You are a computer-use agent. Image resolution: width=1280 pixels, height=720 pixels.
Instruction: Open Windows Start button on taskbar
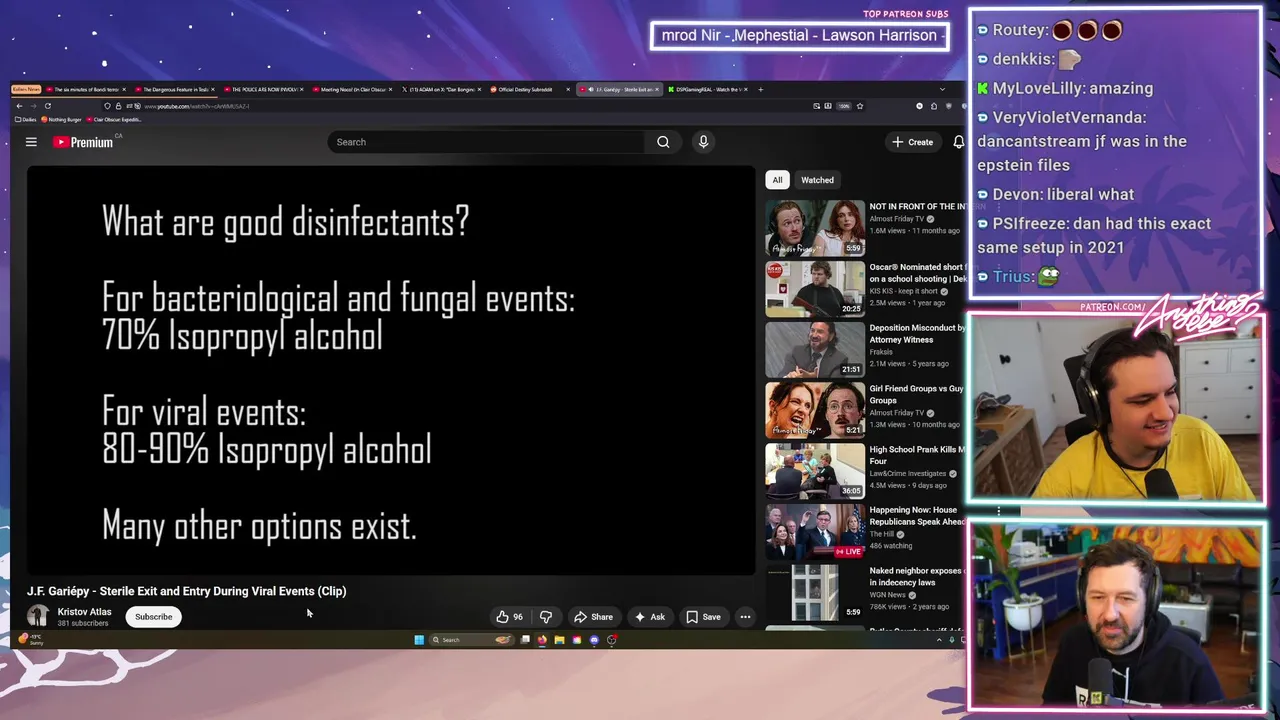419,640
